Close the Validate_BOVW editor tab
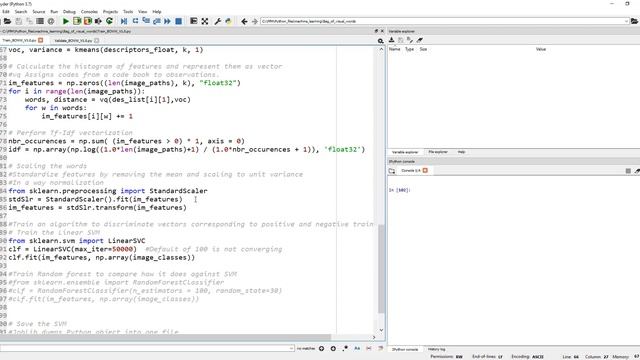Screen dimensions: 640x360 (x=97, y=40)
